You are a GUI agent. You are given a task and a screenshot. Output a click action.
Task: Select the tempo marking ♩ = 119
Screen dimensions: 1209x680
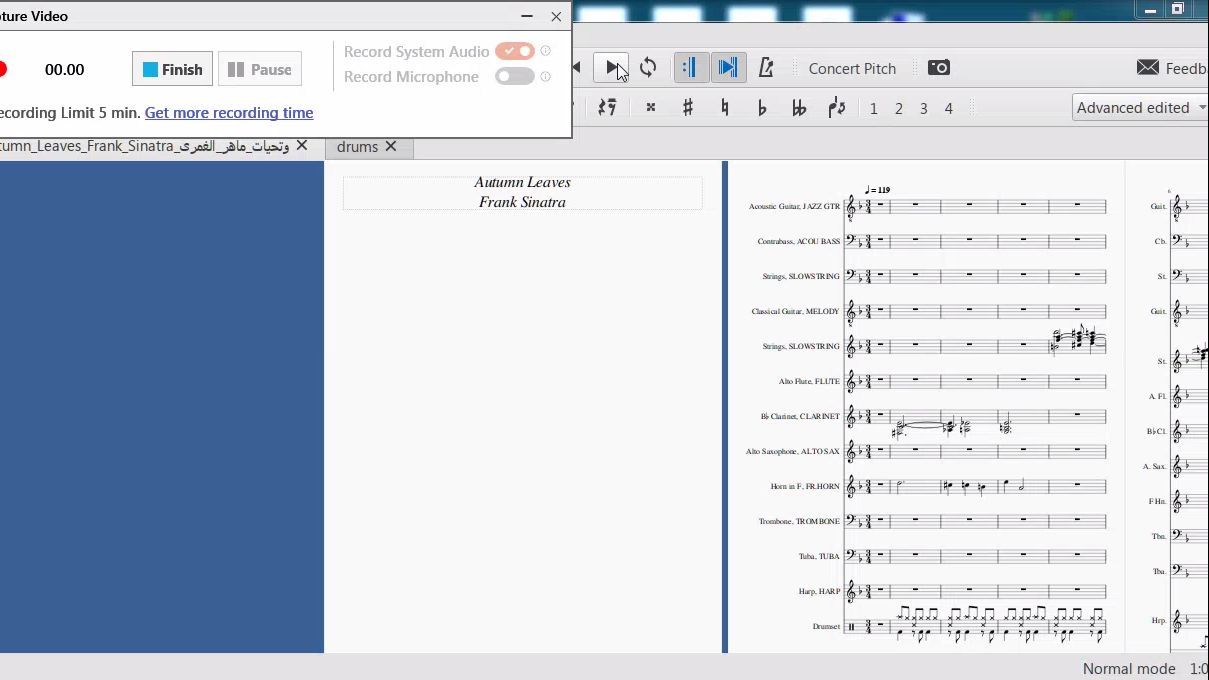click(x=877, y=189)
